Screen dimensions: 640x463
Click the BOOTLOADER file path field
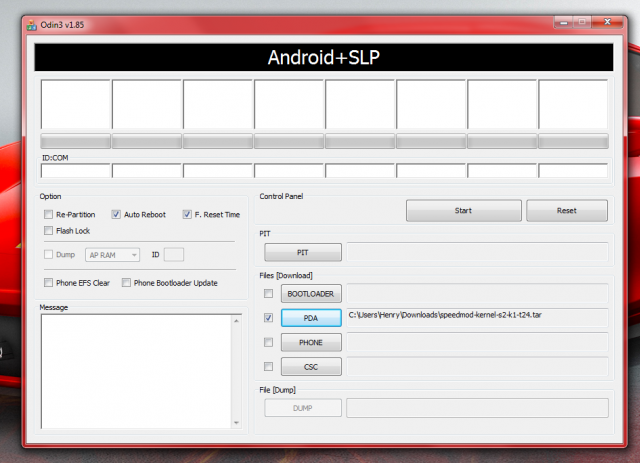478,293
